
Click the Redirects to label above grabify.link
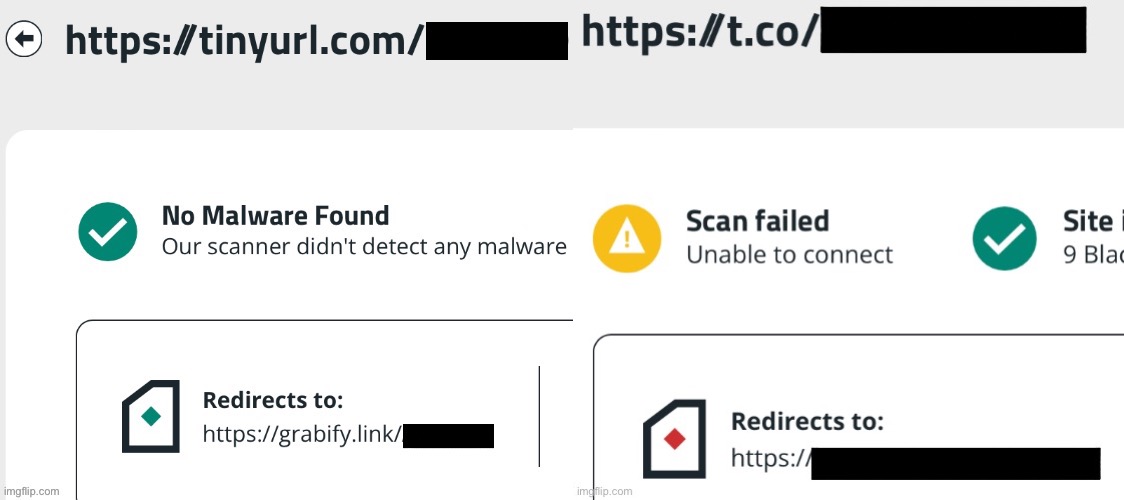click(x=273, y=400)
